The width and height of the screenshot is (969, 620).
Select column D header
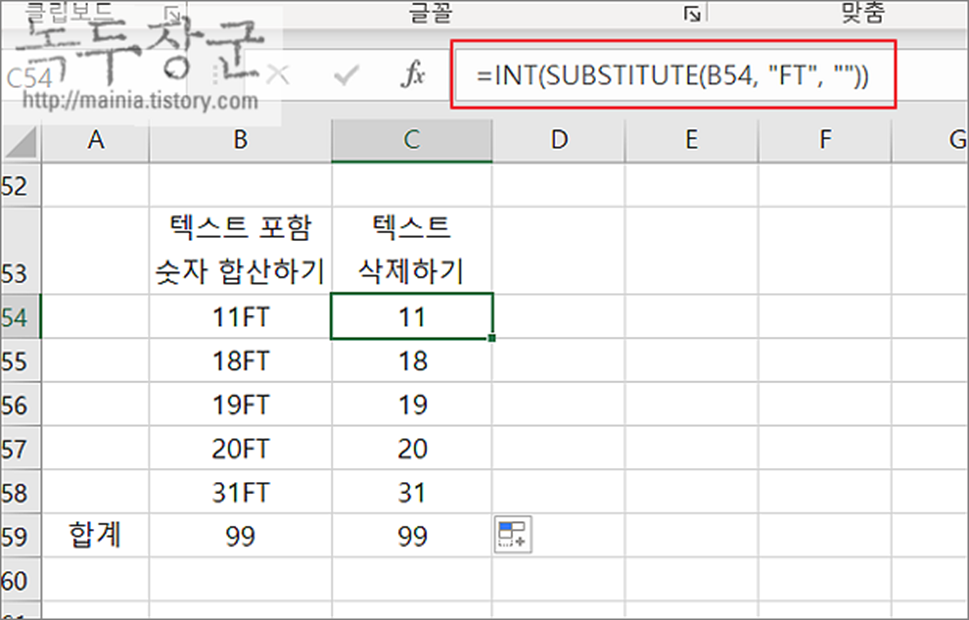[559, 141]
